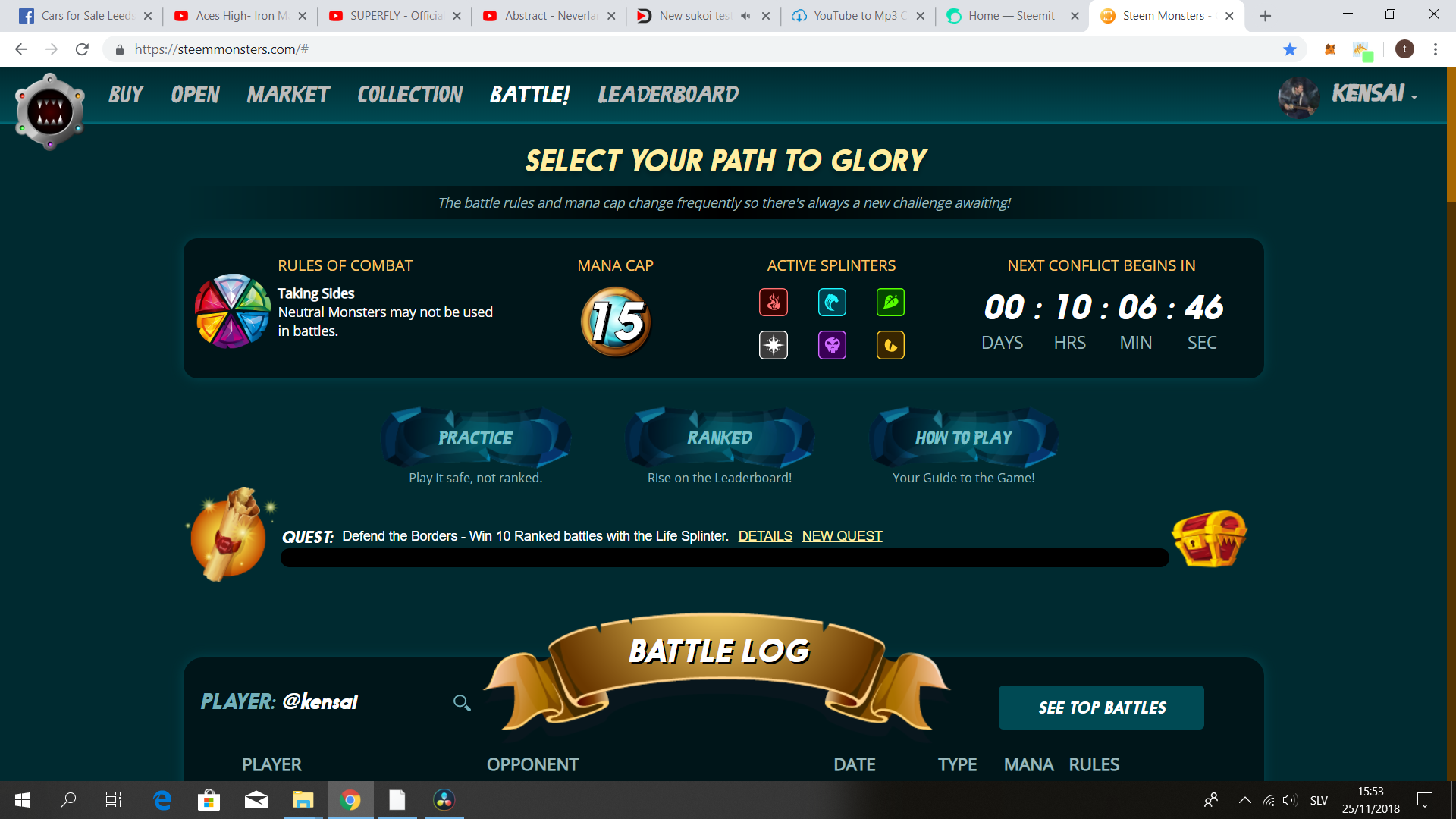Open the KENSAI account dropdown
The image size is (1456, 819).
[x=1370, y=95]
